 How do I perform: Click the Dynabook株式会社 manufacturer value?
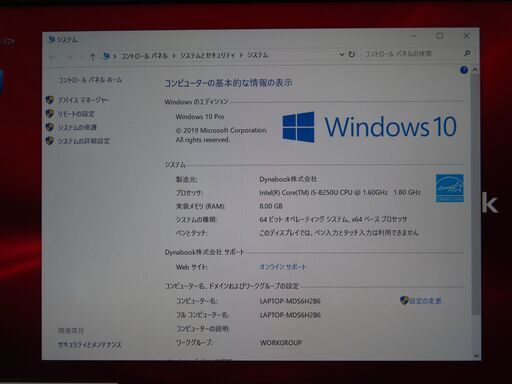(x=288, y=179)
